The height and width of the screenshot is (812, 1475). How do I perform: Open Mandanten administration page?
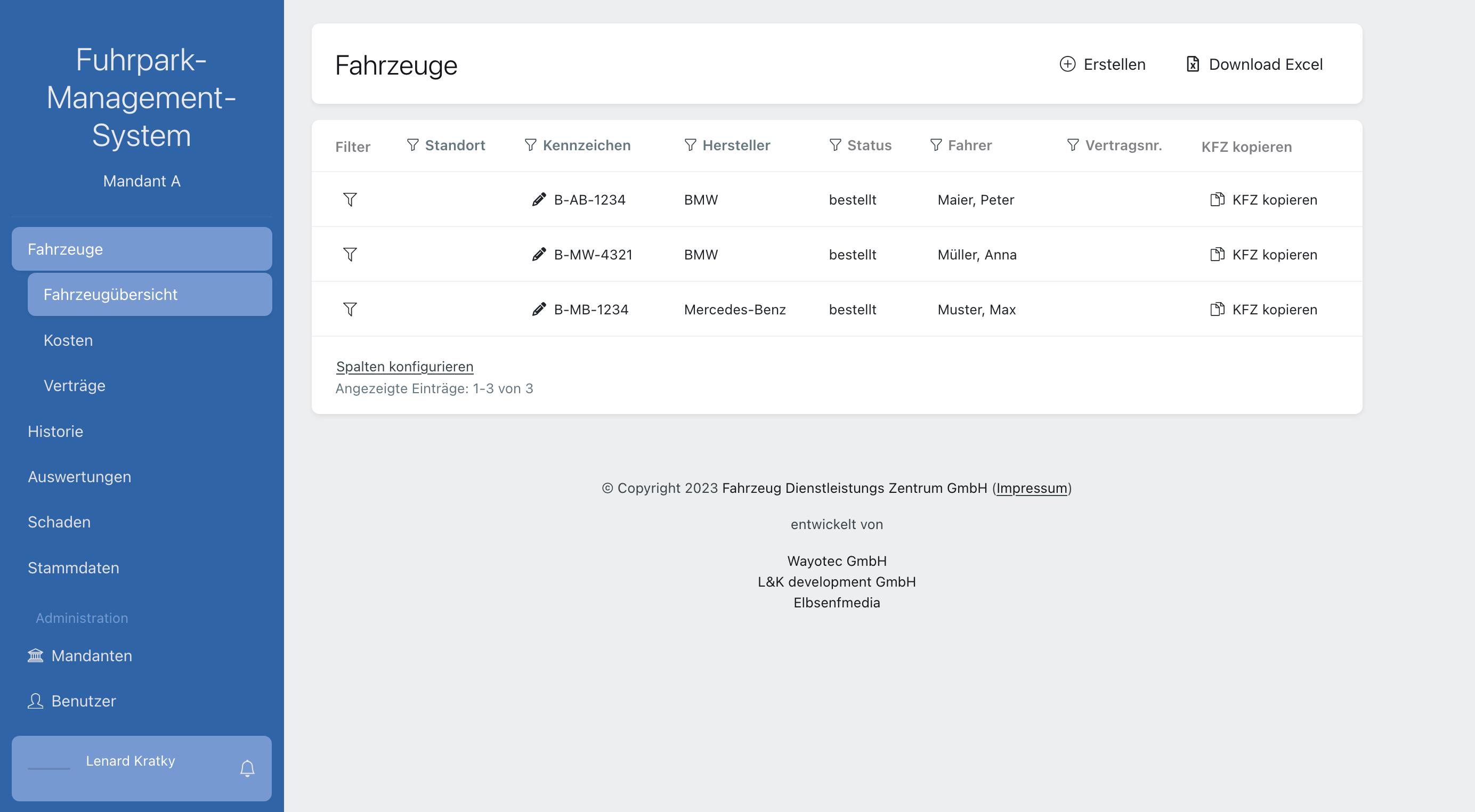(x=92, y=656)
